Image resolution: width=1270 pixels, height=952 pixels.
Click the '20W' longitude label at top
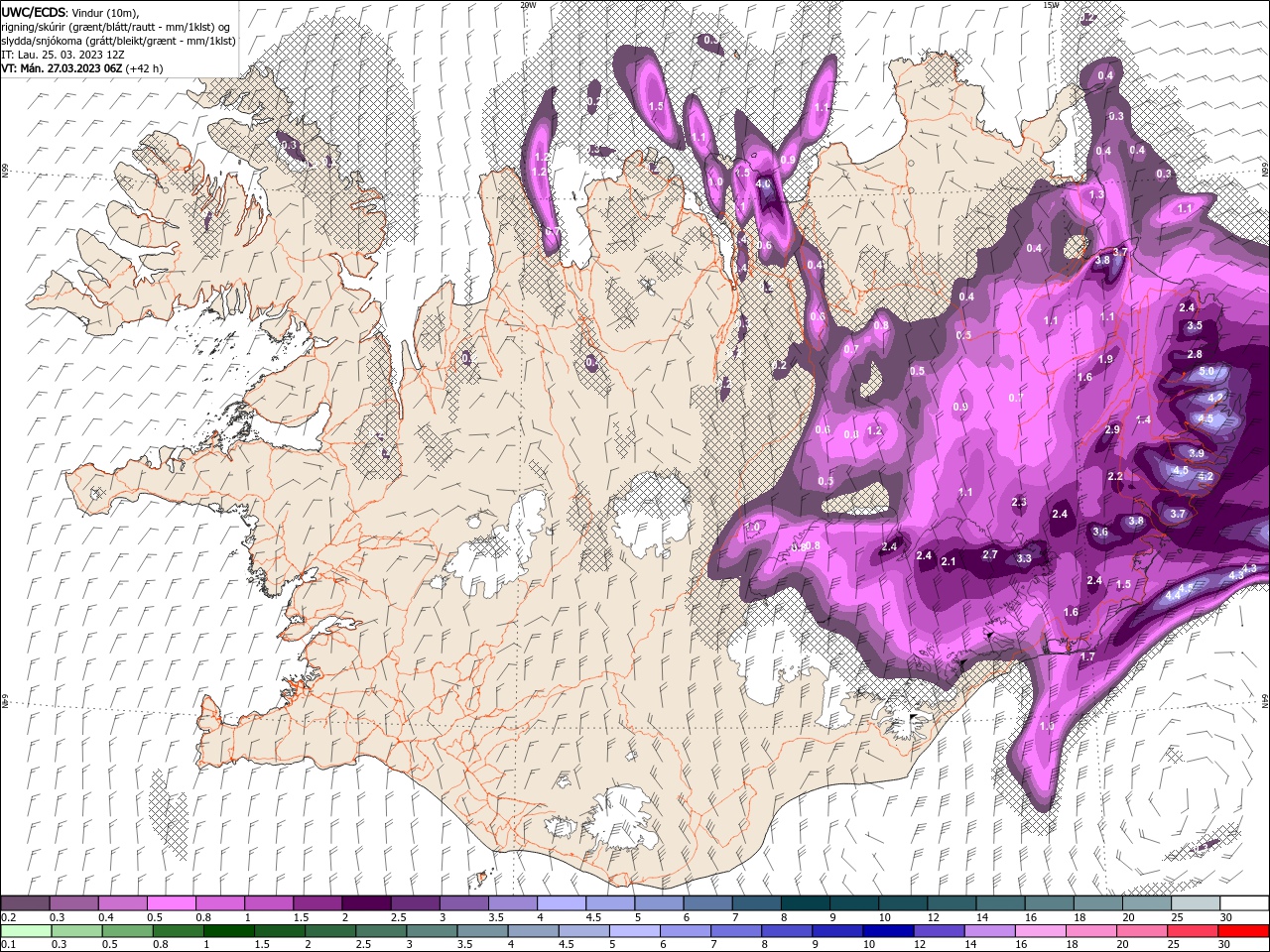point(527,4)
